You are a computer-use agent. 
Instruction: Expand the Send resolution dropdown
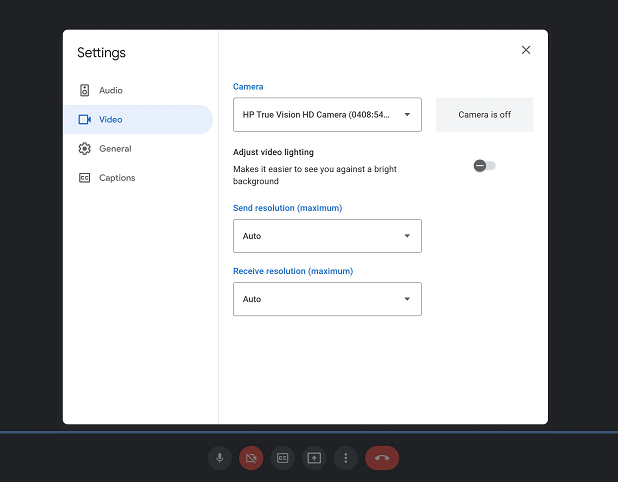327,236
